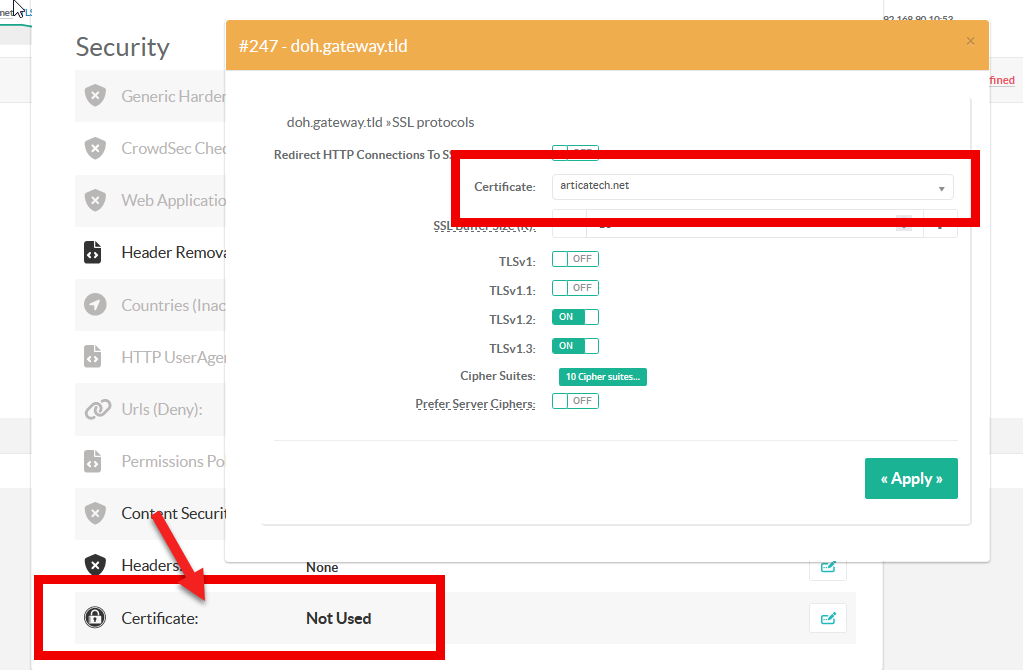Click the CrowdSec shield icon

click(95, 148)
